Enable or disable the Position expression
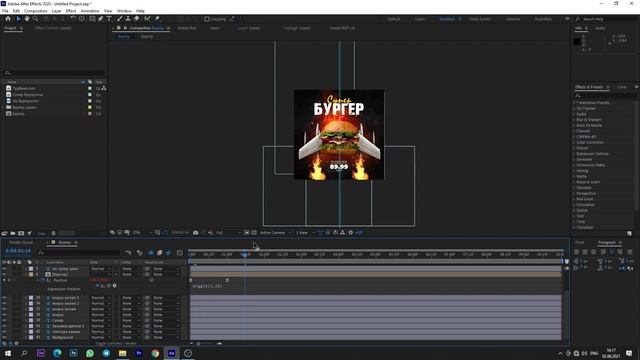Viewport: 640px width, 360px height. coord(98,286)
